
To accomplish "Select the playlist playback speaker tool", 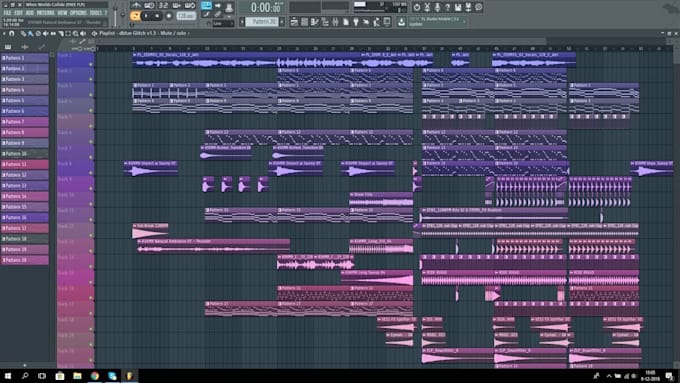I will point(83,33).
